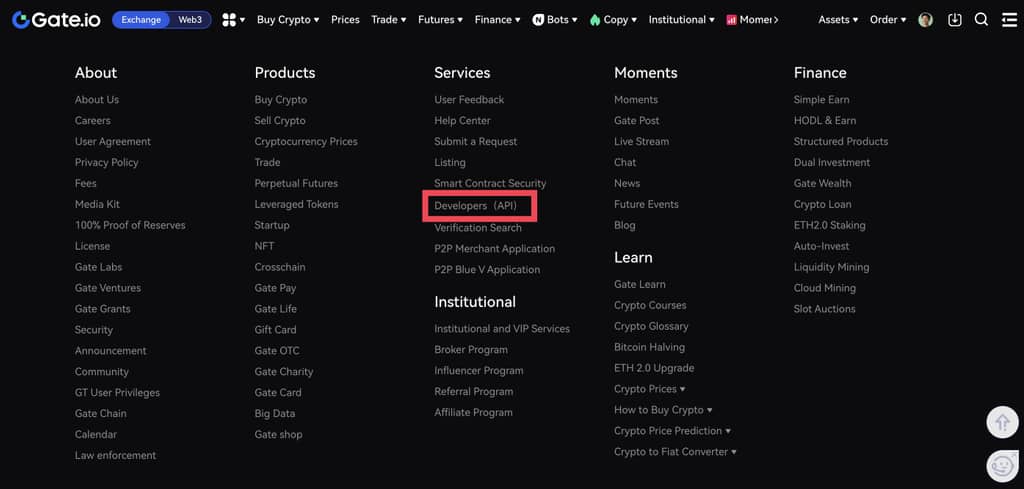This screenshot has height=489, width=1024.
Task: Expand the Futures dropdown menu
Action: (440, 20)
